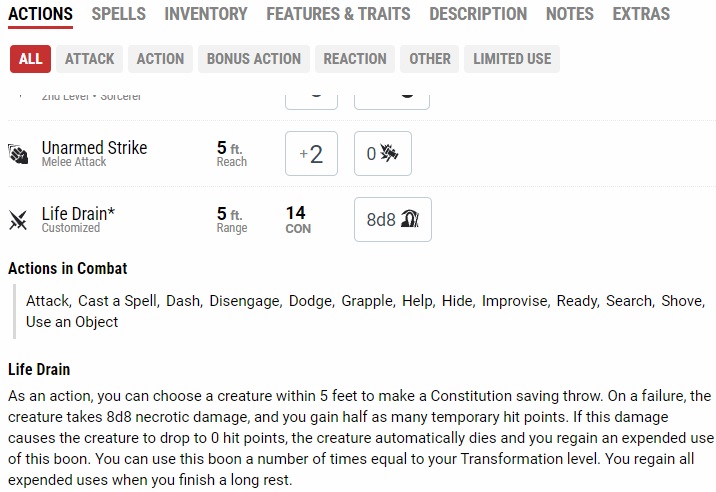Click the bludgeoning damage icon beside 0
Image resolution: width=716 pixels, height=492 pixels.
[389, 153]
